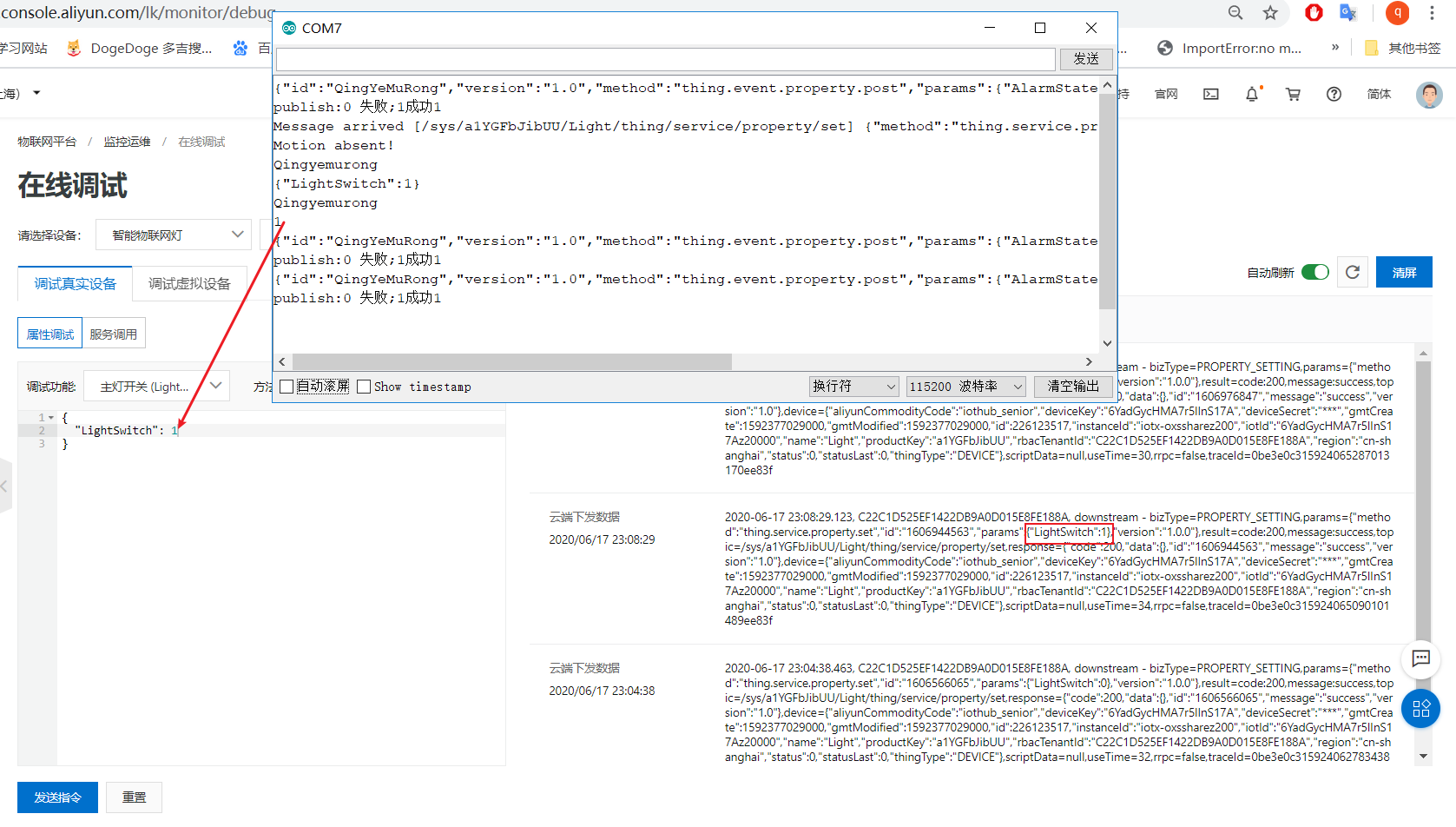Viewport: 1456px width, 827px height.
Task: Click the refresh icon beside 自动刷新
Action: coord(1353,272)
